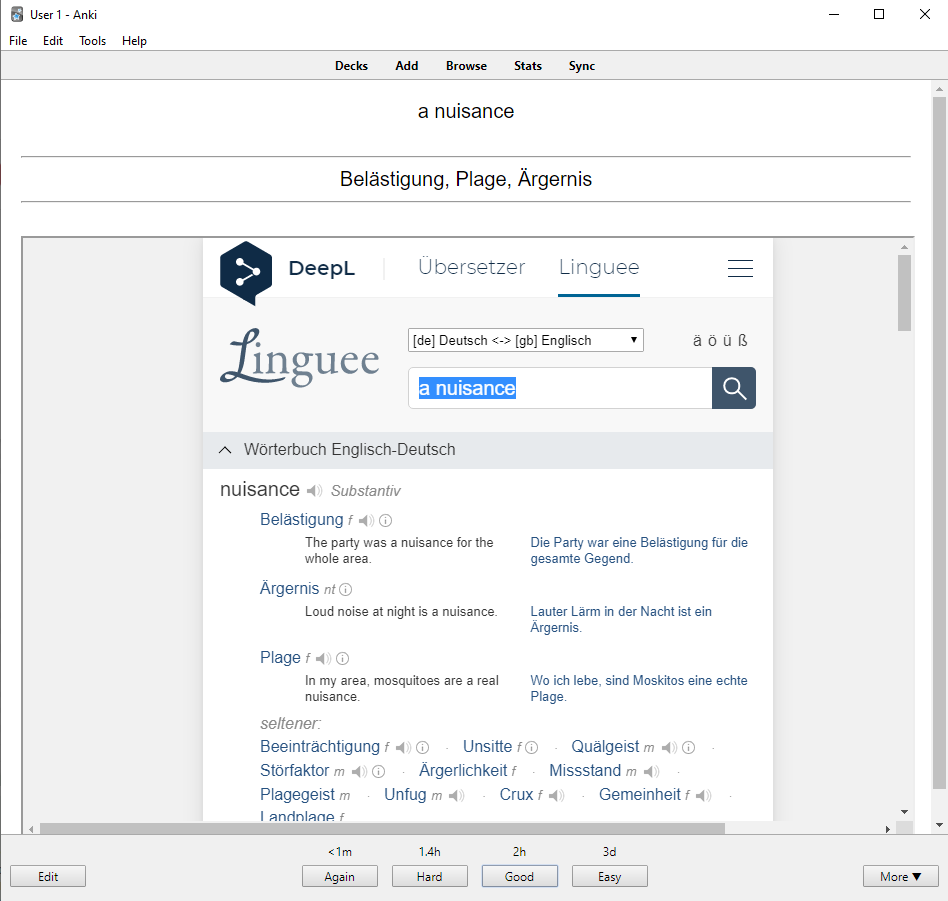This screenshot has height=901, width=948.
Task: Click the card answer text Belästigung, Plage, Ärgernis
Action: pyautogui.click(x=466, y=179)
